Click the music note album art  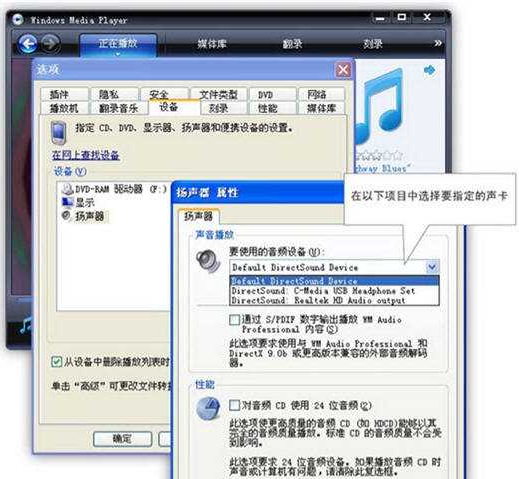(380, 105)
